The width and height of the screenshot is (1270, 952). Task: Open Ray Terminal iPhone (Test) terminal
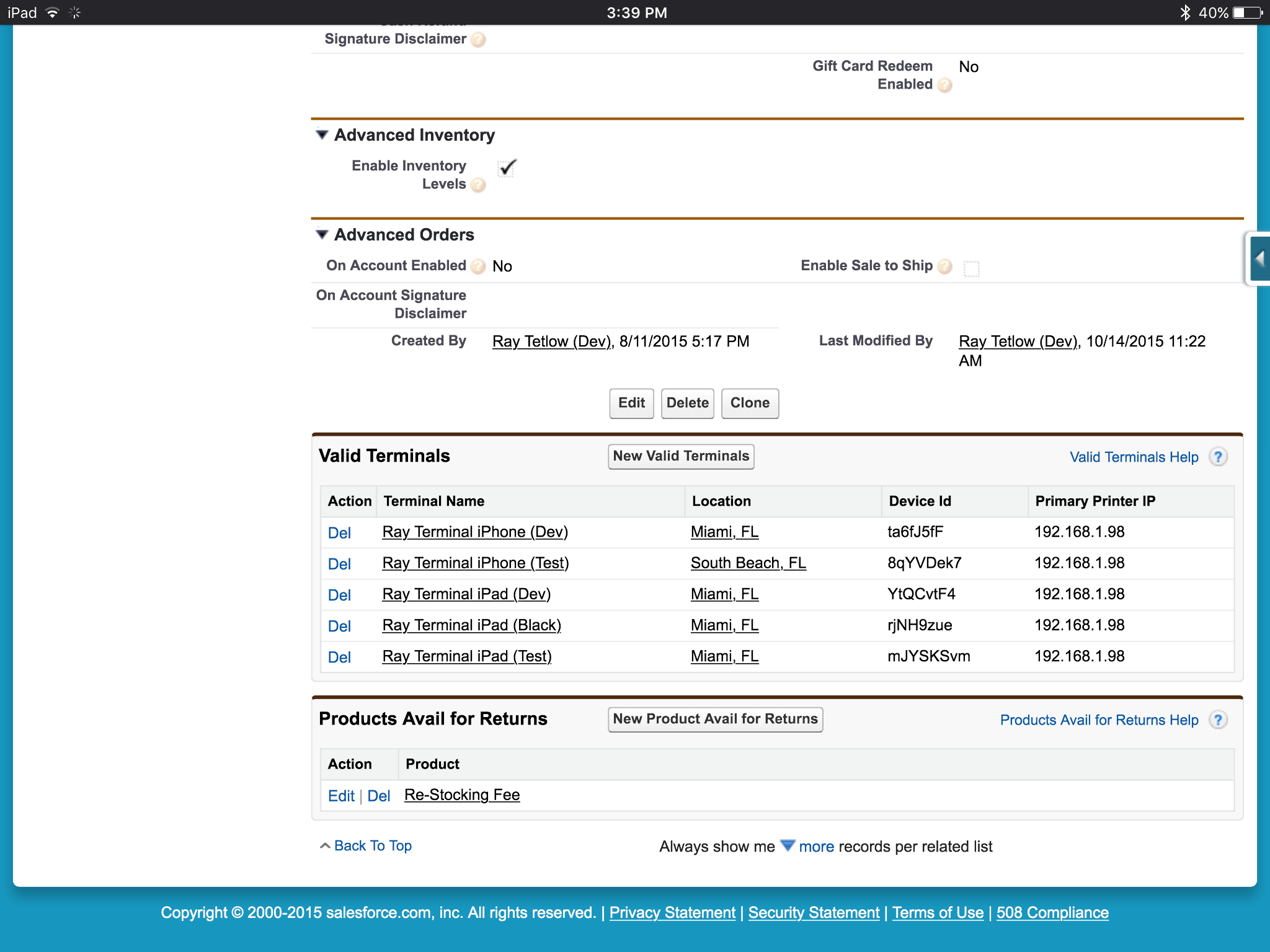coord(476,563)
